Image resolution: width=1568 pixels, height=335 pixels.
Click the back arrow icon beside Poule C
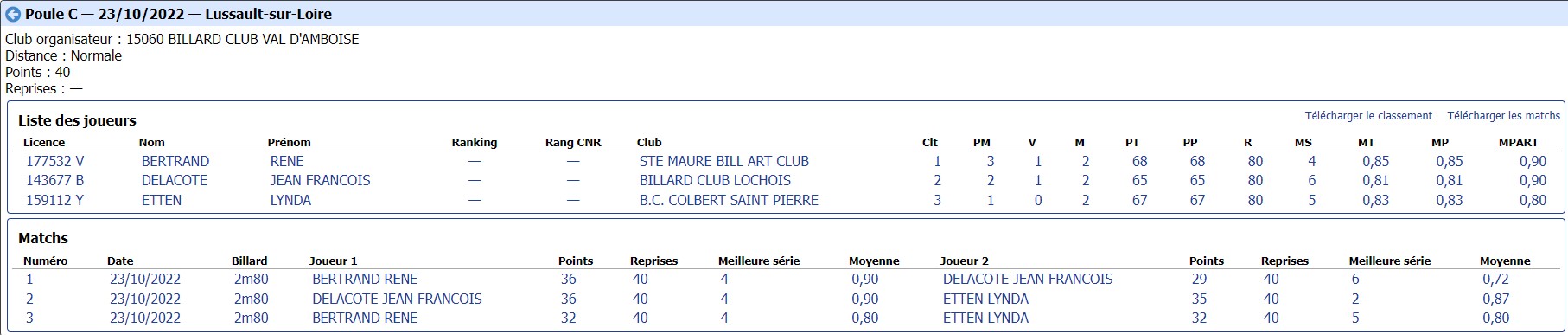coord(13,14)
